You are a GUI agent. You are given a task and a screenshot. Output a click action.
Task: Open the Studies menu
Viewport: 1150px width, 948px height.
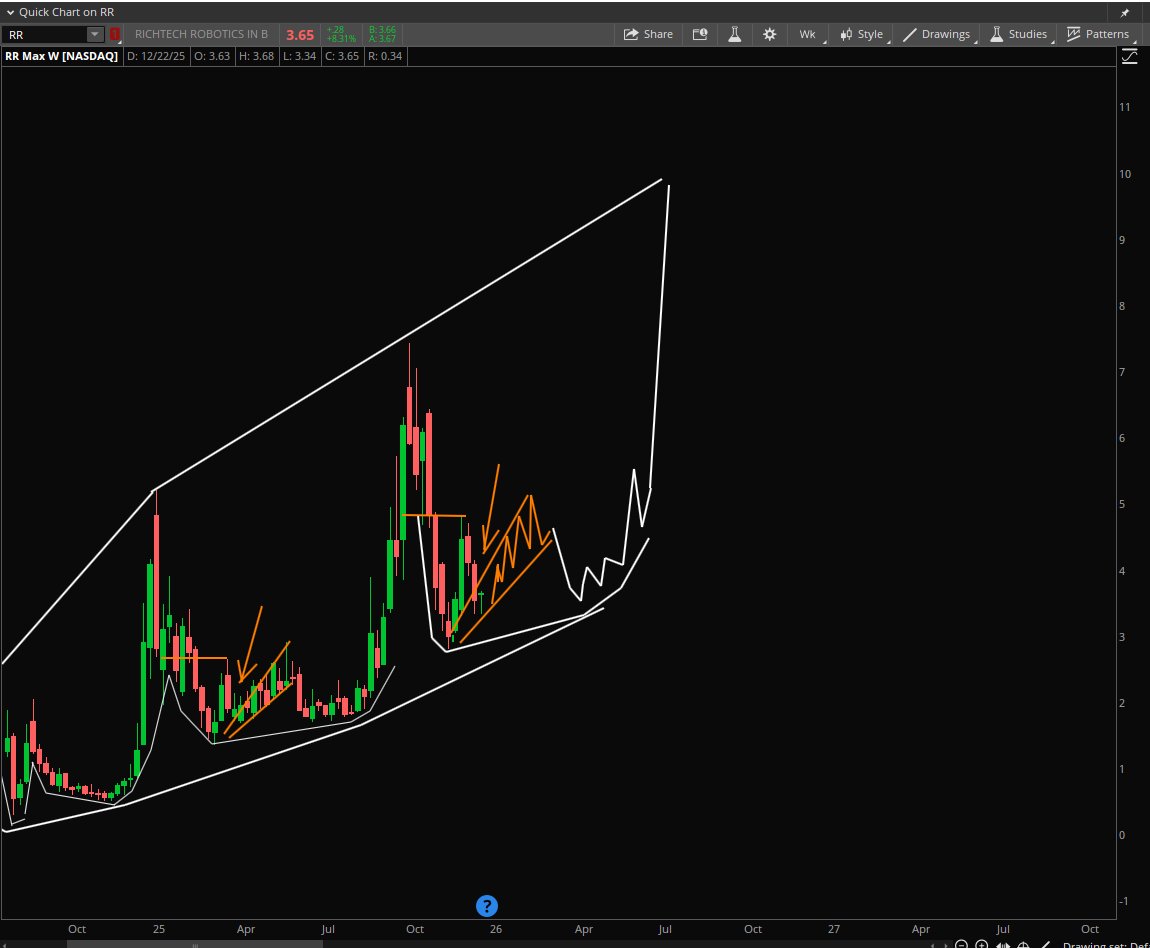tap(1026, 33)
